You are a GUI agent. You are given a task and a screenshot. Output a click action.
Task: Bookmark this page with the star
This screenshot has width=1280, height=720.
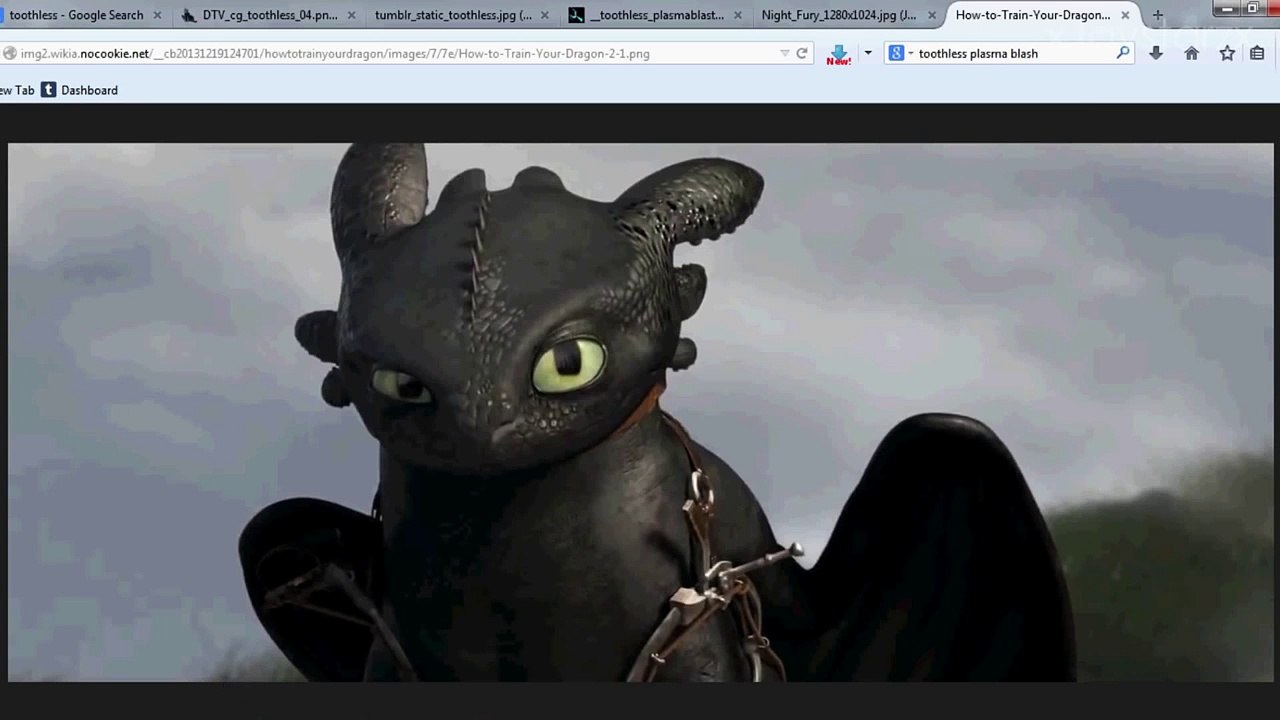[1227, 53]
